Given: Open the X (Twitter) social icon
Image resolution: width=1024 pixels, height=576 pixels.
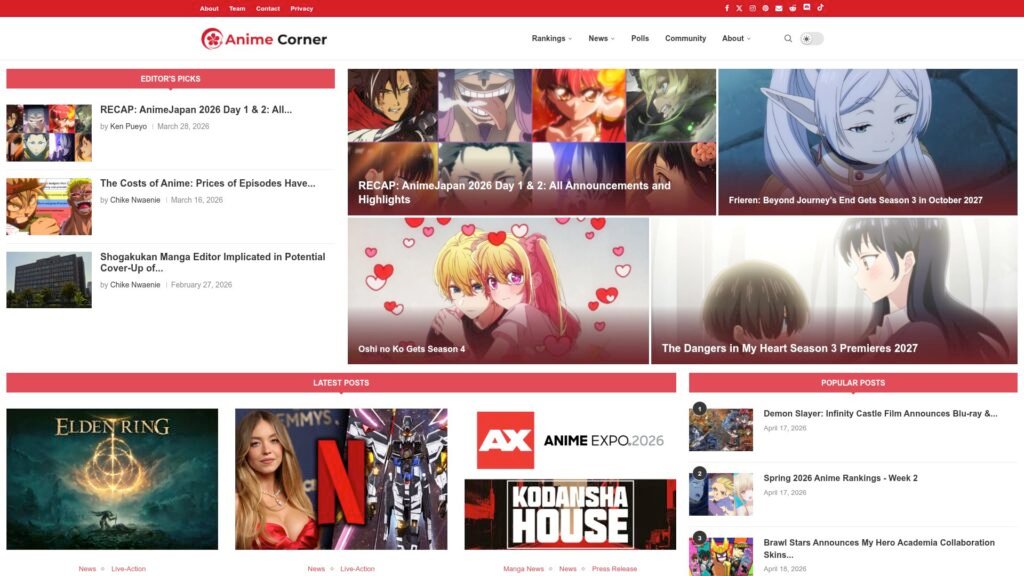Looking at the screenshot, I should [740, 8].
